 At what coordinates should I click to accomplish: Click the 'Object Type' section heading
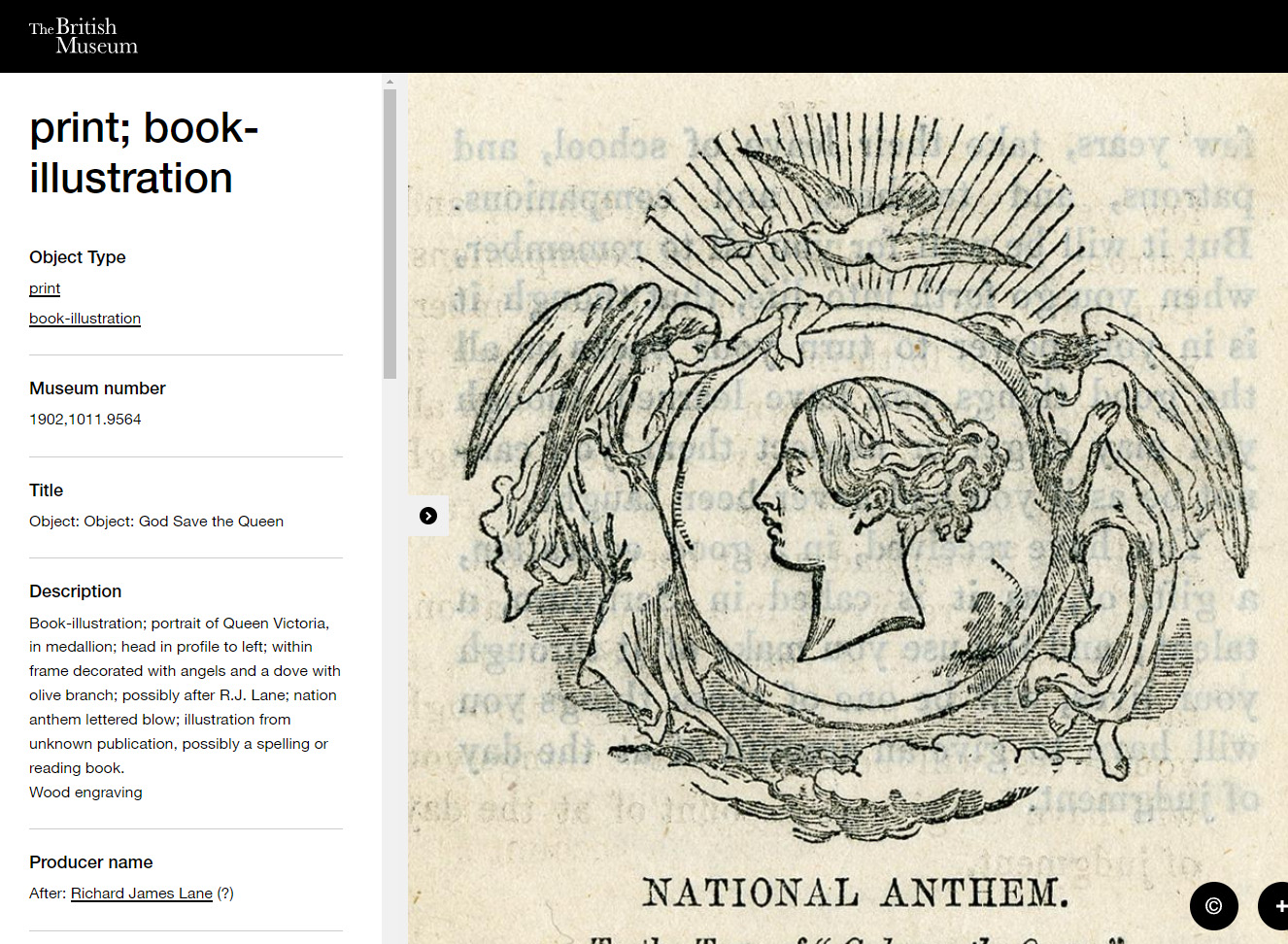tap(78, 257)
